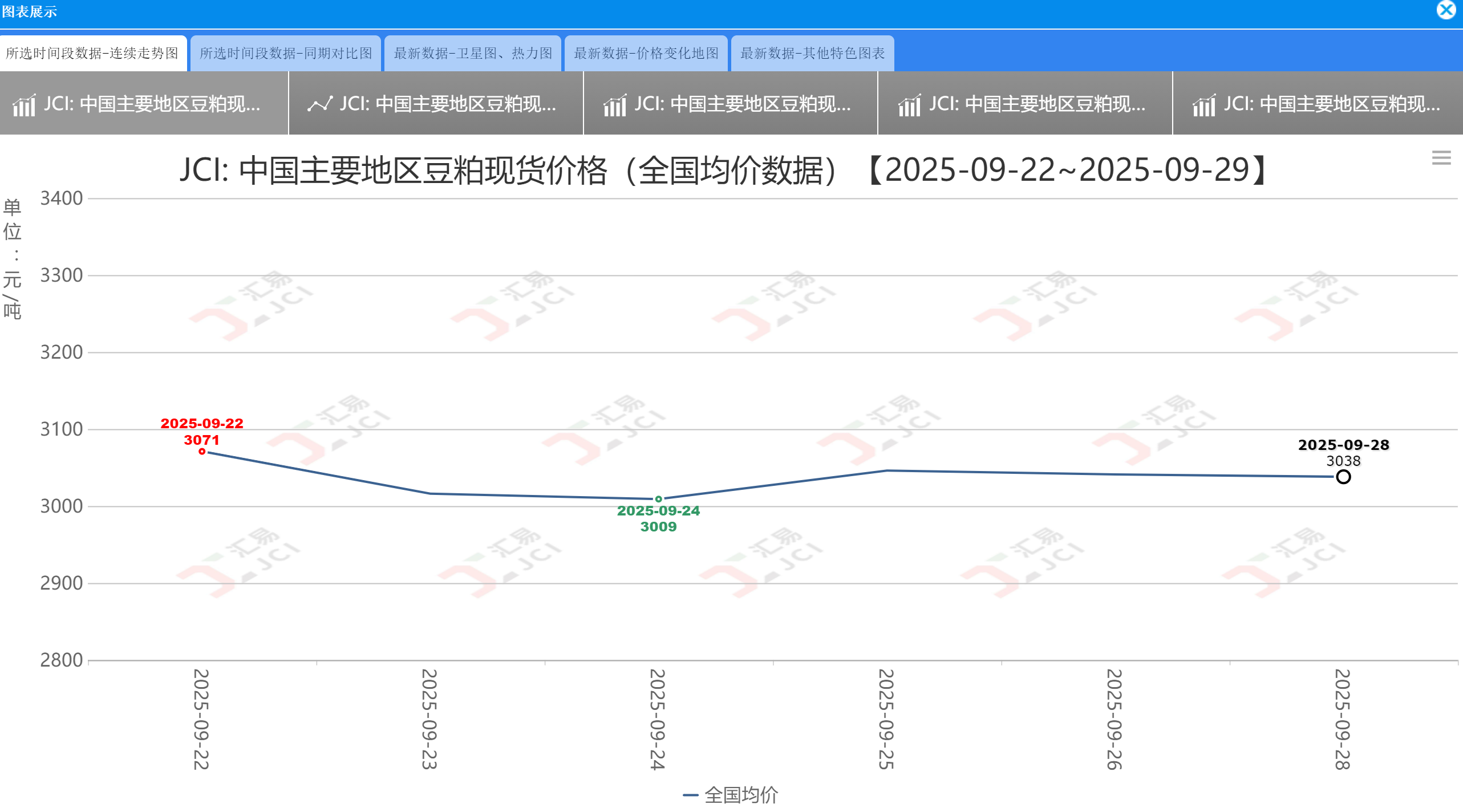Open 最新数据-价格变化地图 tab
The image size is (1463, 812).
(646, 54)
